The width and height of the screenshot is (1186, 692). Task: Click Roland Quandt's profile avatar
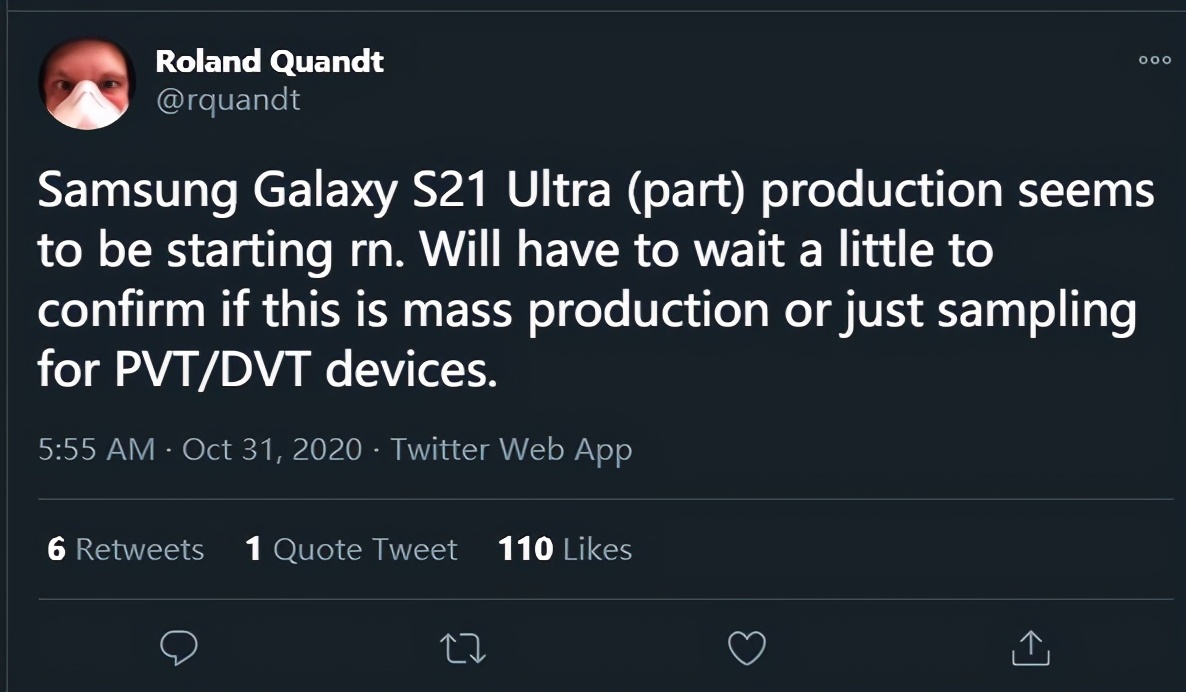point(88,85)
